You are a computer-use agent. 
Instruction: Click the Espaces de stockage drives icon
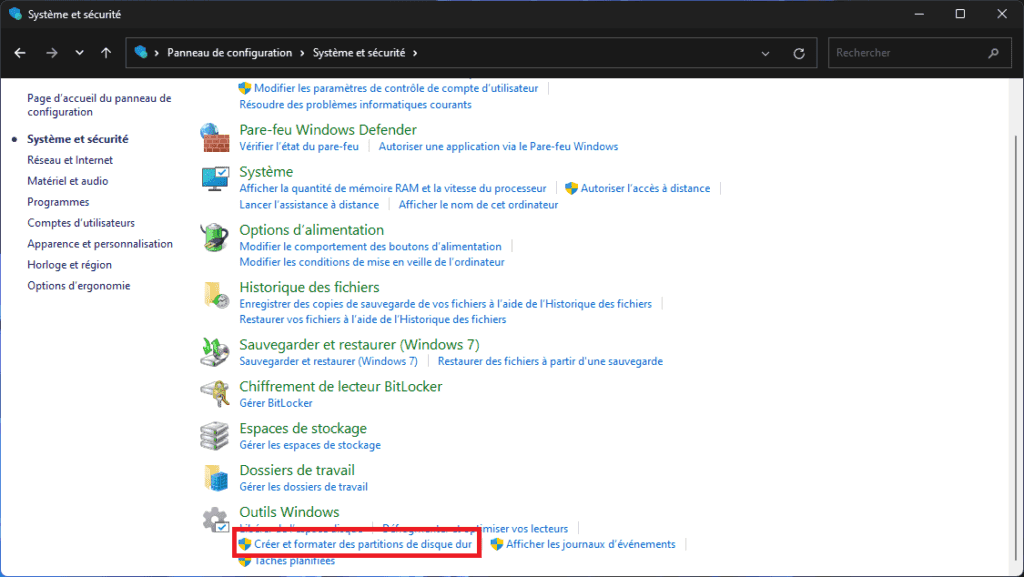click(x=215, y=435)
